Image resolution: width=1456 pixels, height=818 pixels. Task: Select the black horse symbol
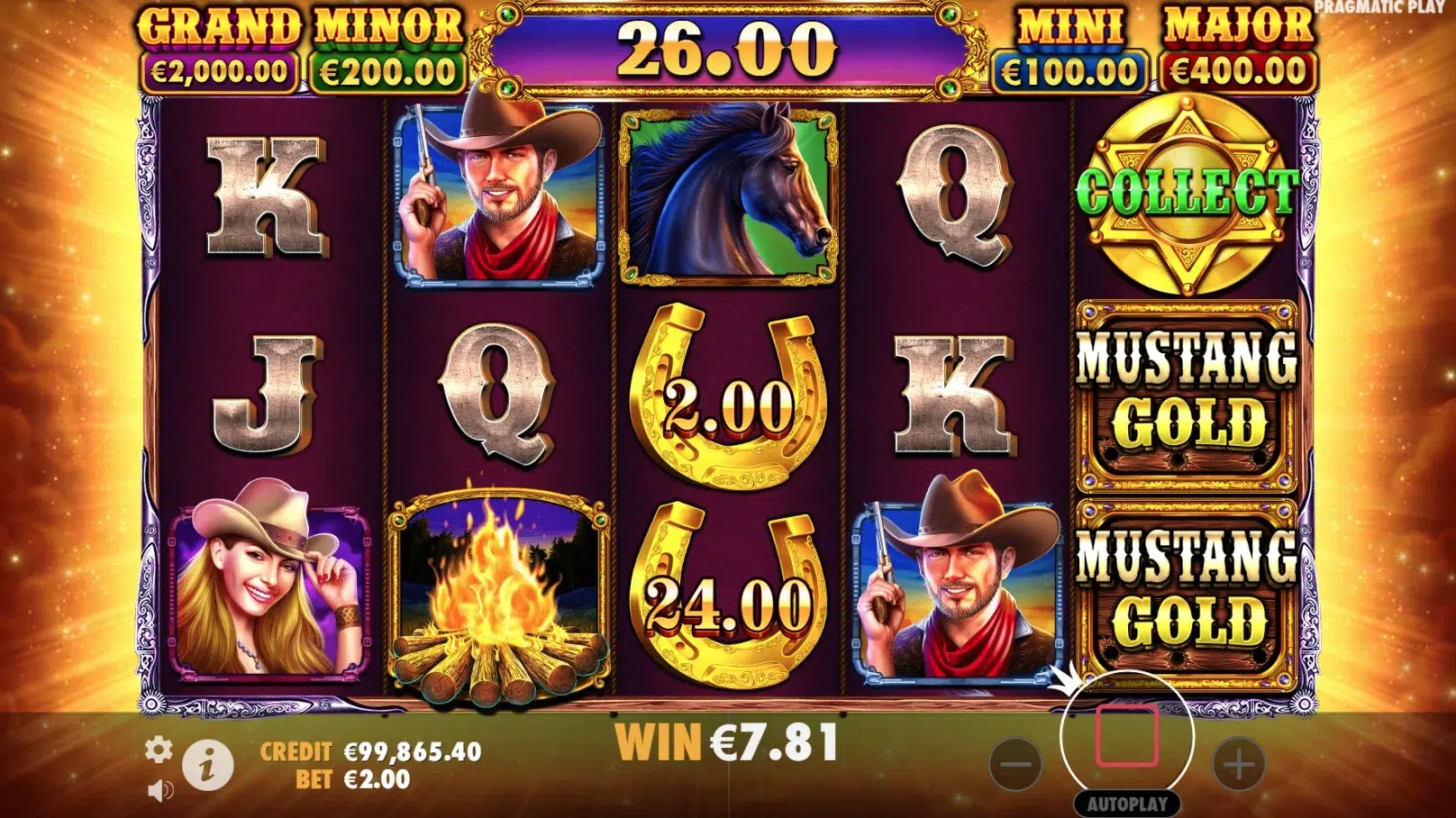pyautogui.click(x=727, y=194)
